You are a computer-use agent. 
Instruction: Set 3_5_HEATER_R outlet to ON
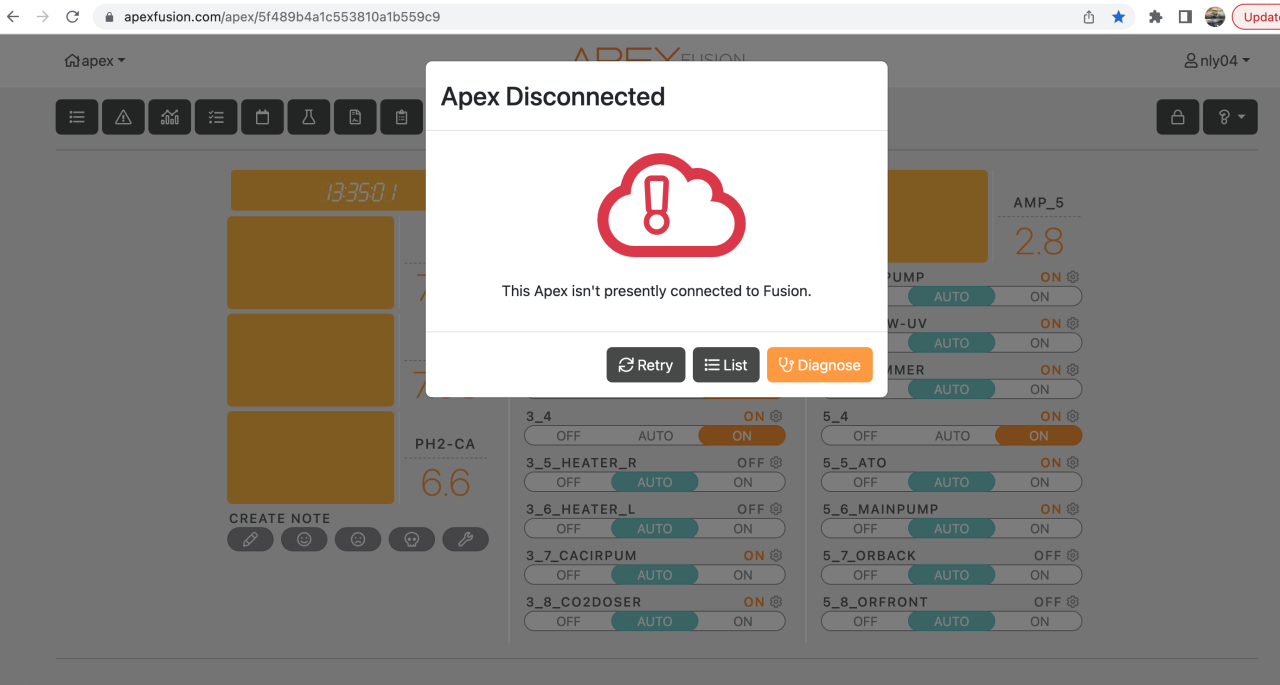pos(742,482)
